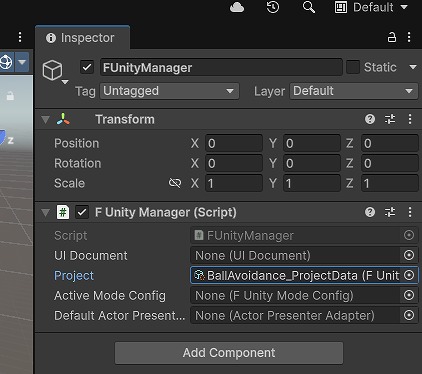Open object picker for Project field
This screenshot has height=374, width=422.
[409, 275]
